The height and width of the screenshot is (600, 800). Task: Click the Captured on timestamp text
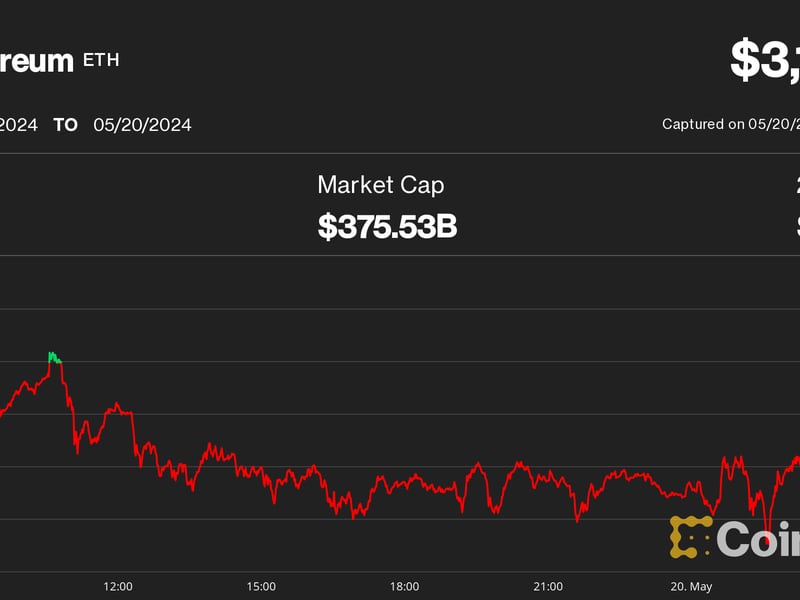click(730, 124)
